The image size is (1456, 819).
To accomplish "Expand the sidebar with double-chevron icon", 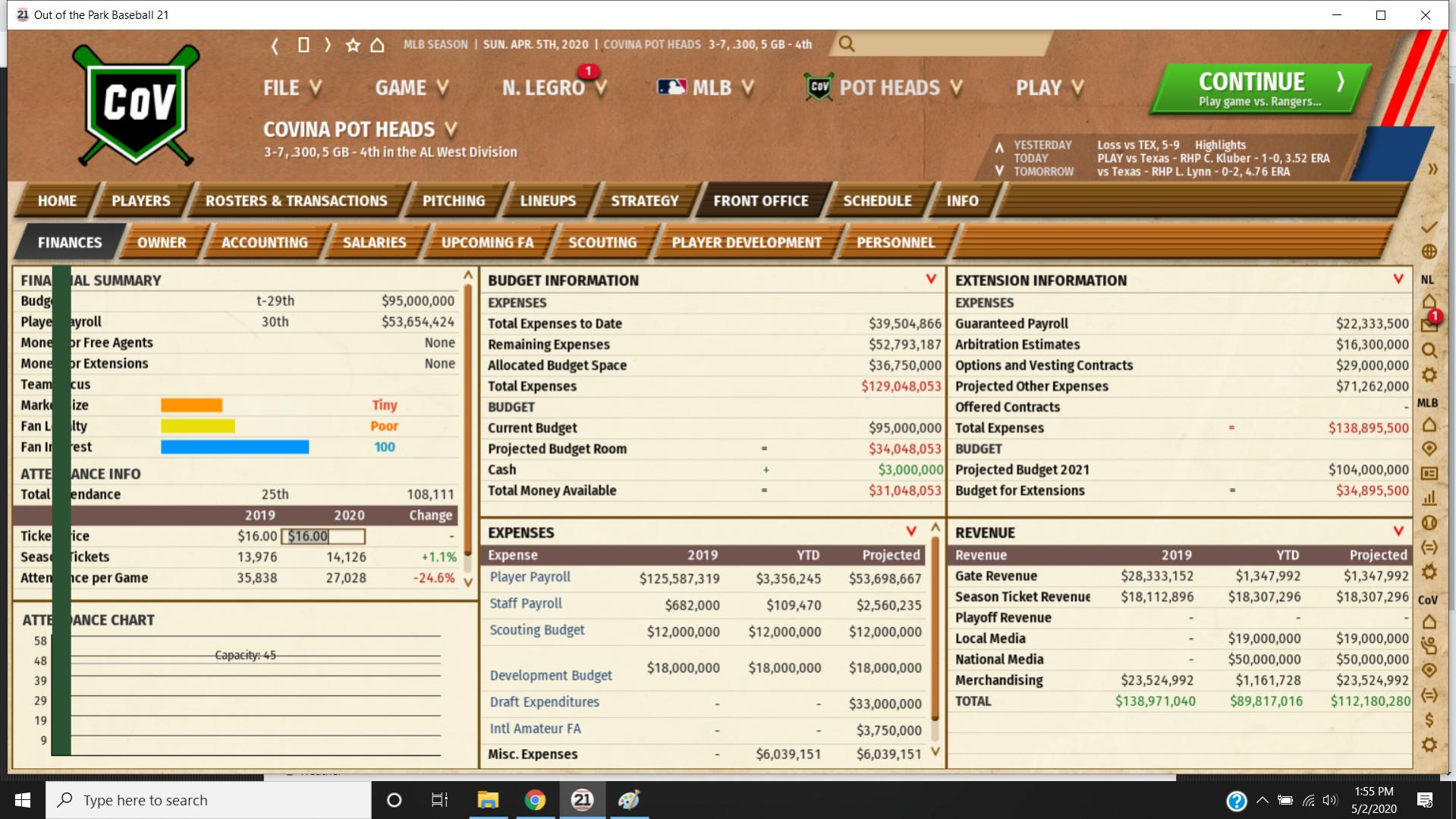I will (1432, 169).
